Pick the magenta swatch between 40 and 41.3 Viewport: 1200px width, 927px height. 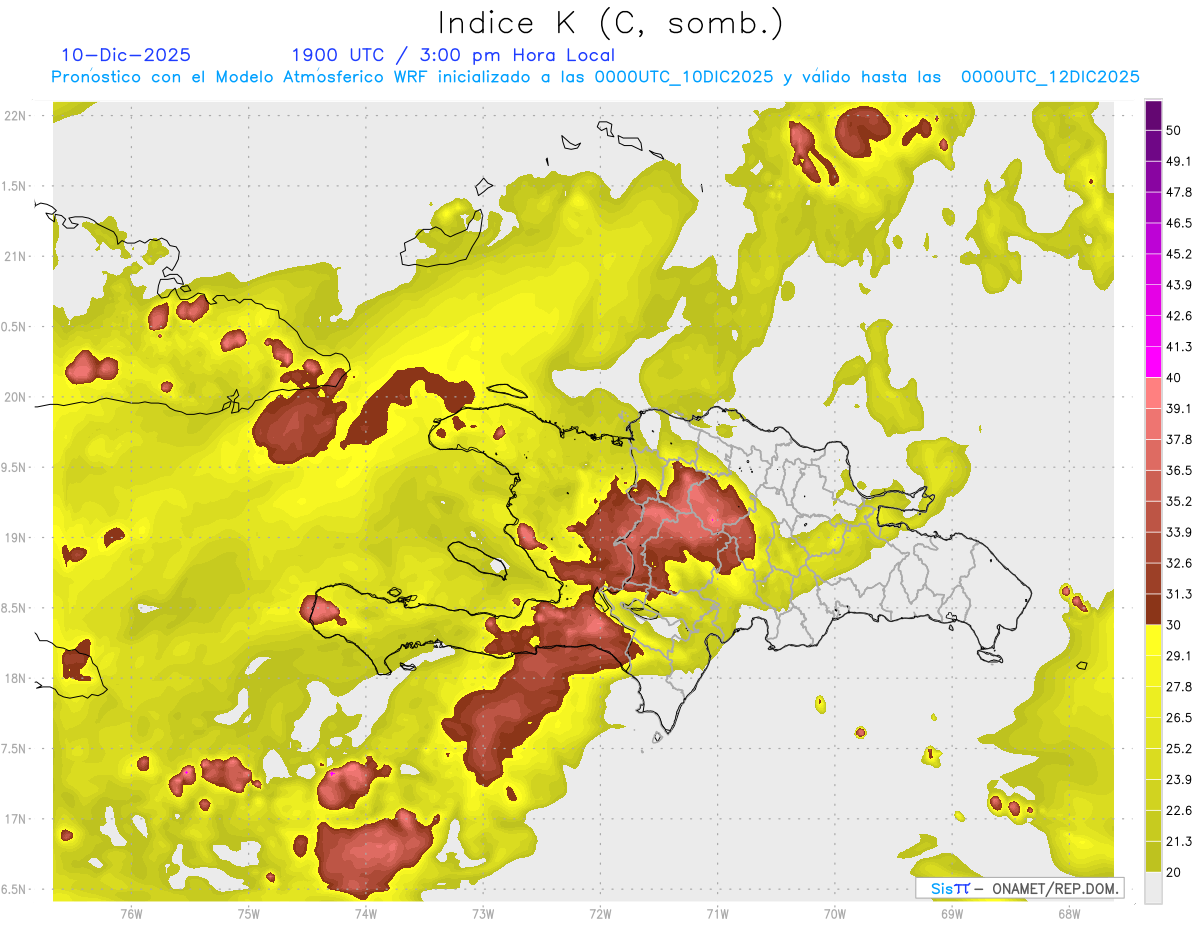[1153, 362]
